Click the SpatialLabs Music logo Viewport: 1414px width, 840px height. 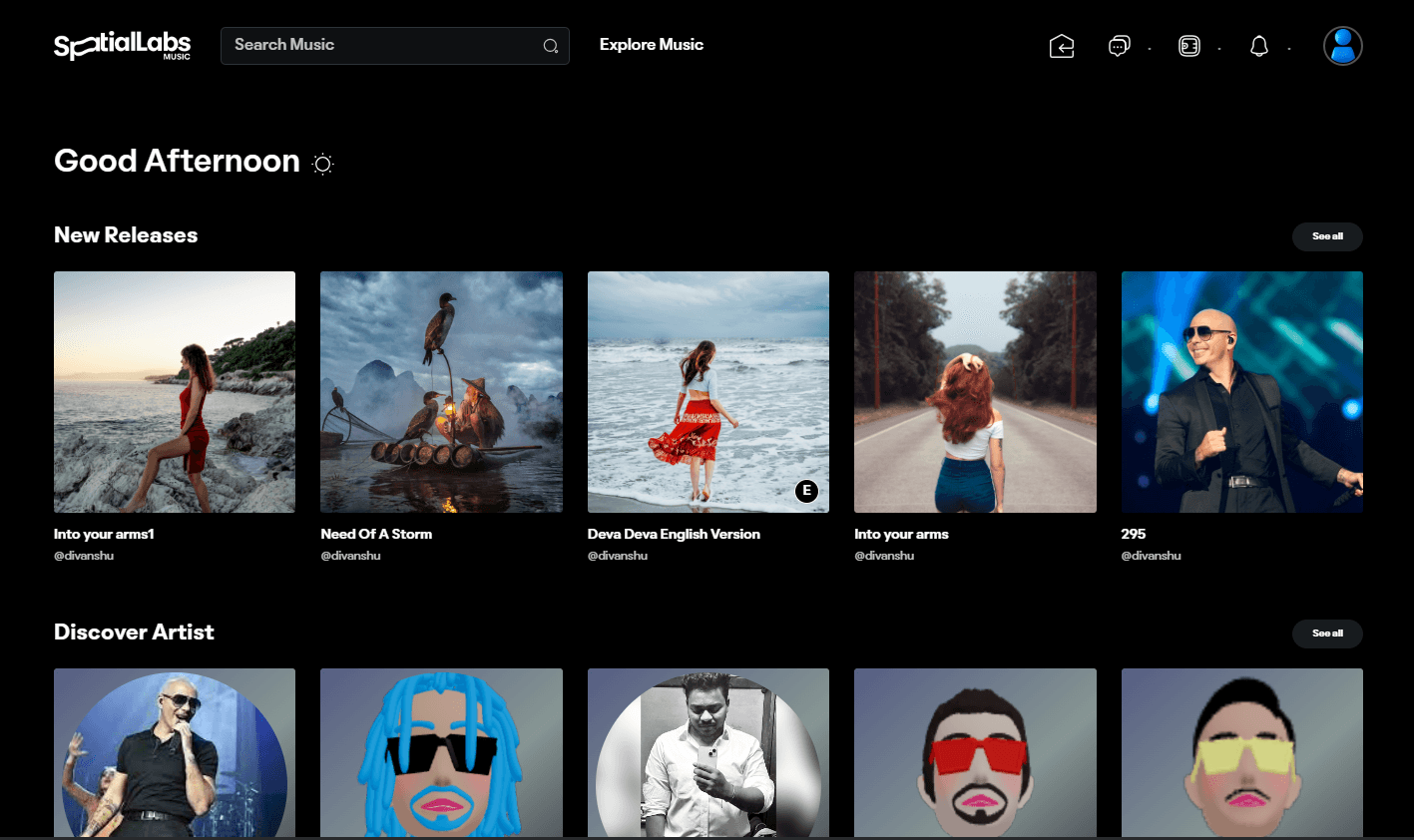pyautogui.click(x=122, y=45)
